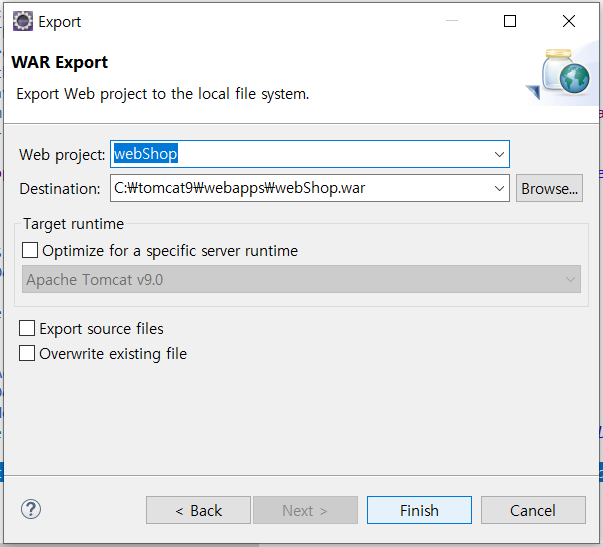Image resolution: width=603 pixels, height=547 pixels.
Task: Tick the Export source files checkbox
Action: tap(27, 329)
